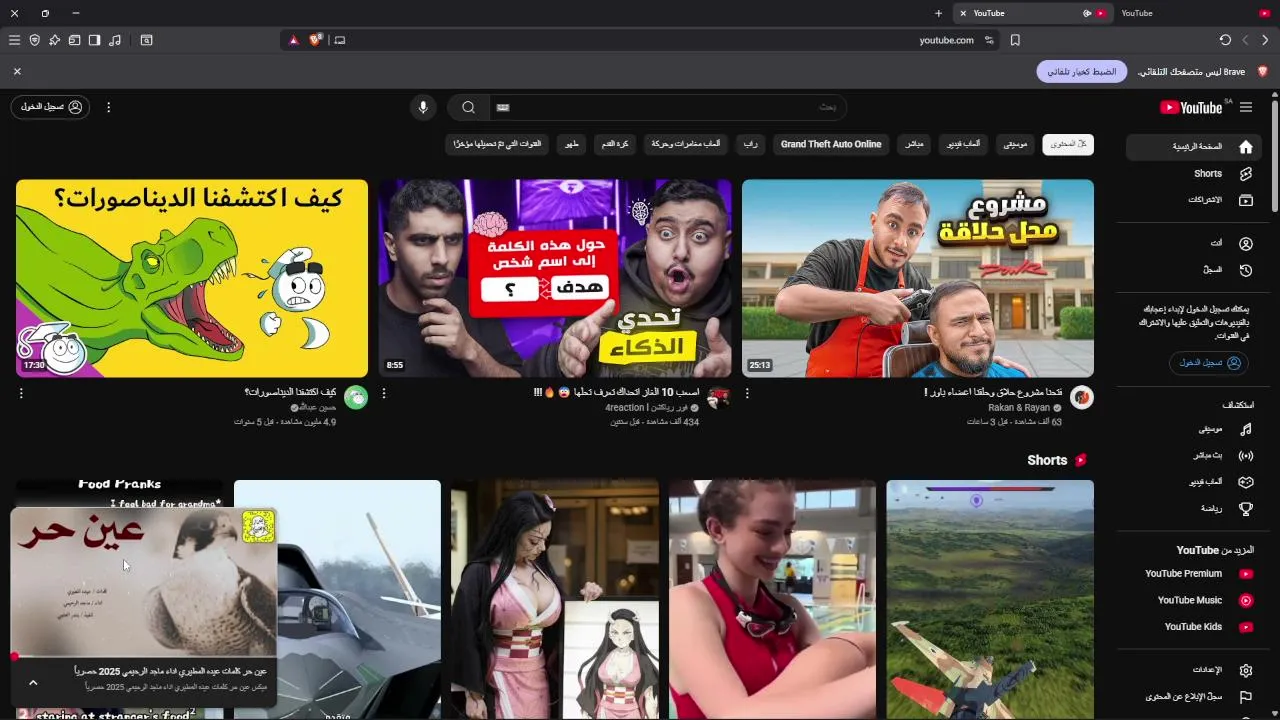The height and width of the screenshot is (720, 1280).
Task: Open Music in the Explore sidebar section
Action: point(1194,429)
